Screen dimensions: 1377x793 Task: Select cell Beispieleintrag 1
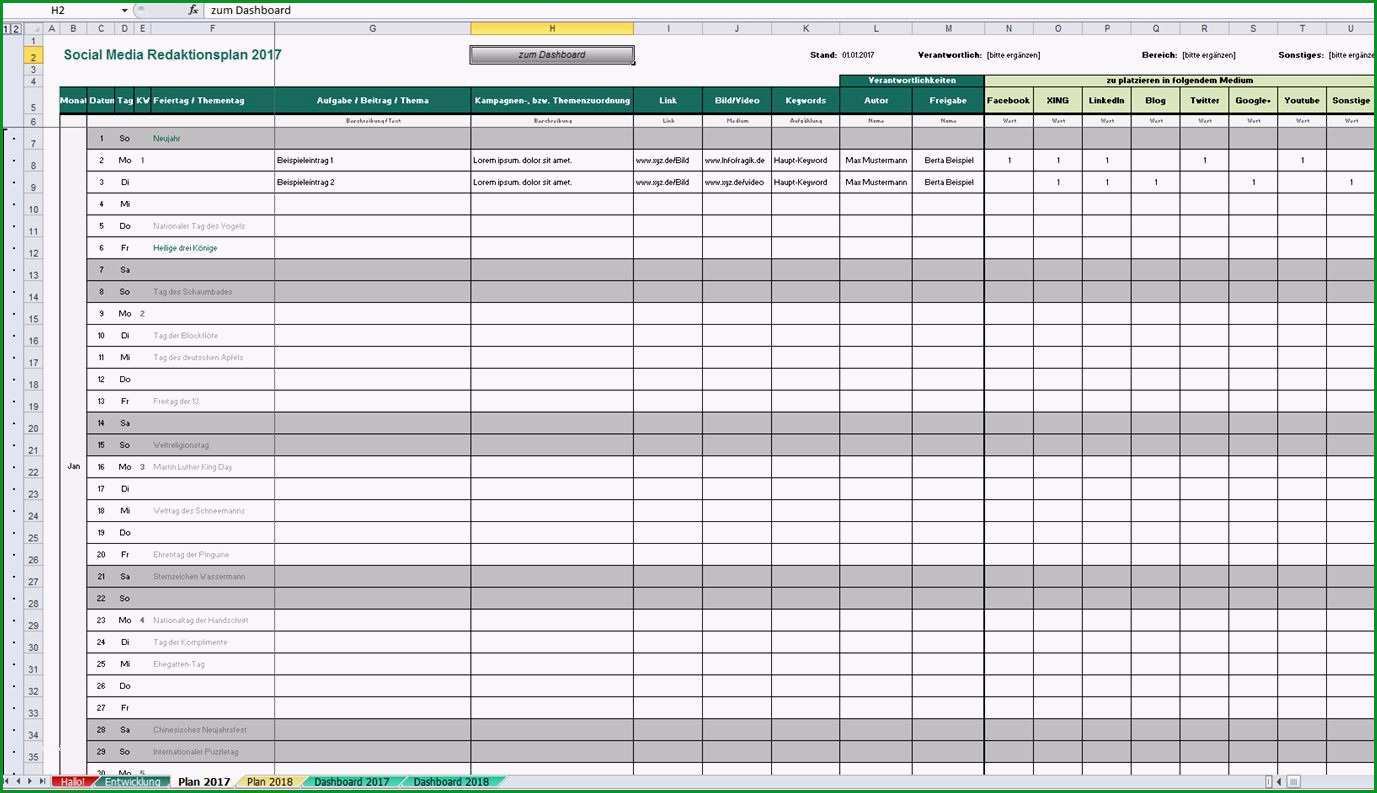(372, 160)
